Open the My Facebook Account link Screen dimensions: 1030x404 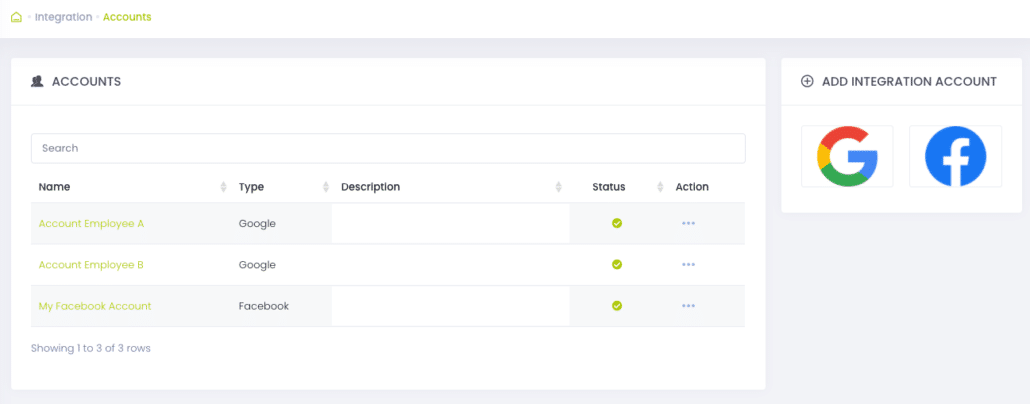(x=95, y=306)
